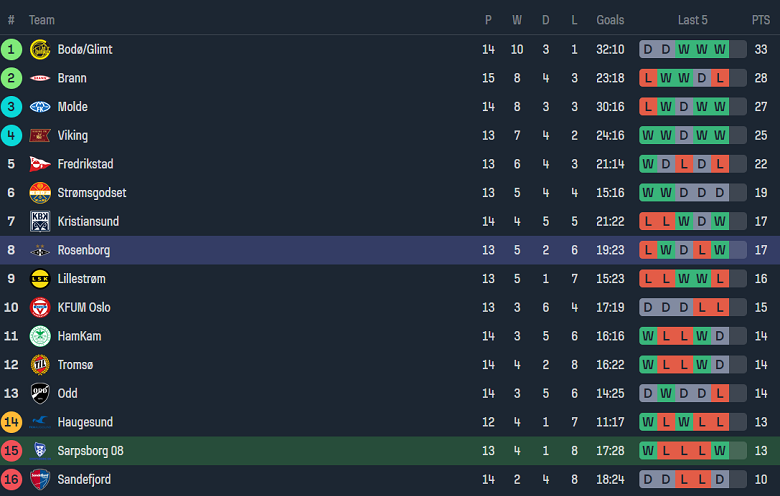This screenshot has width=780, height=496.
Task: Open Rosenborg team page link
Action: point(84,250)
